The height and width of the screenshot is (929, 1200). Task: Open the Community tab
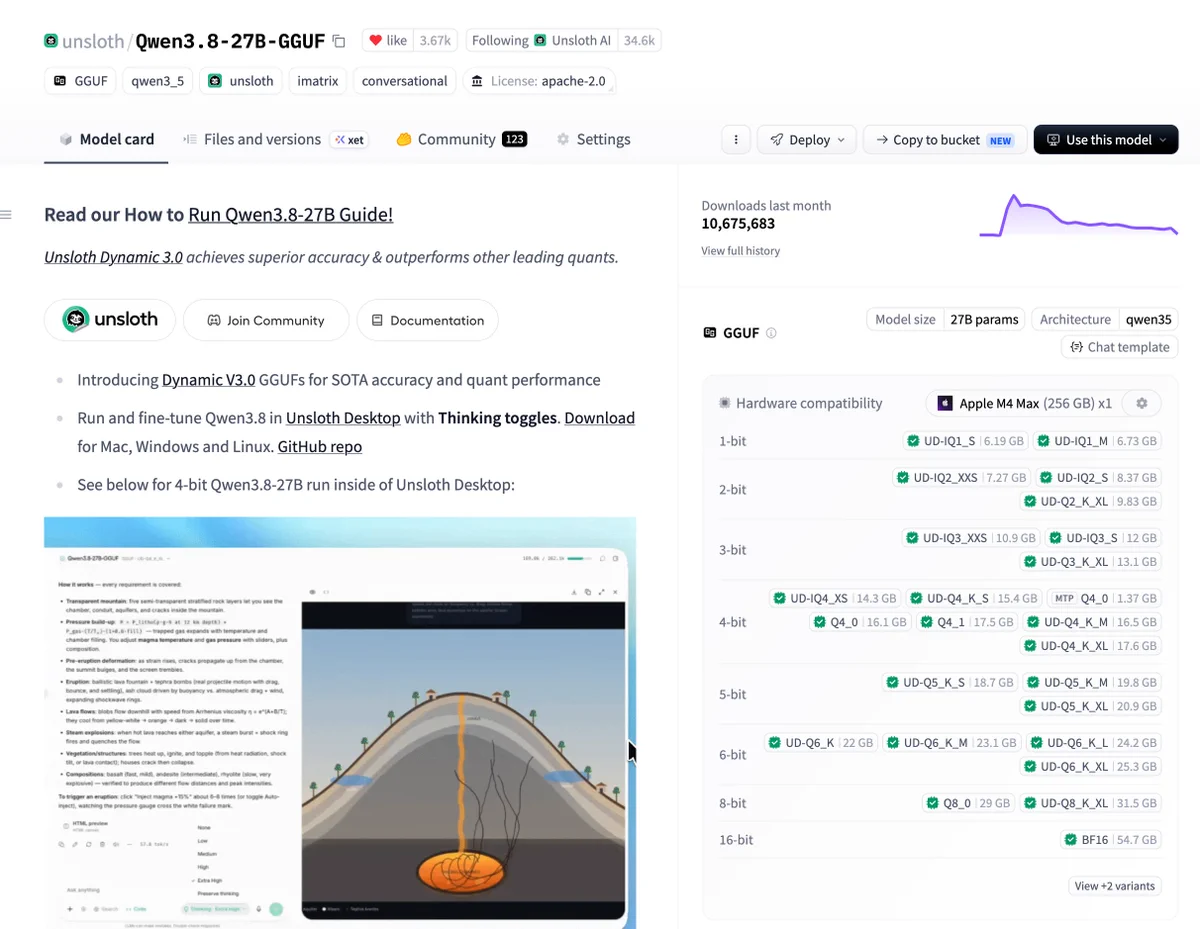click(461, 139)
